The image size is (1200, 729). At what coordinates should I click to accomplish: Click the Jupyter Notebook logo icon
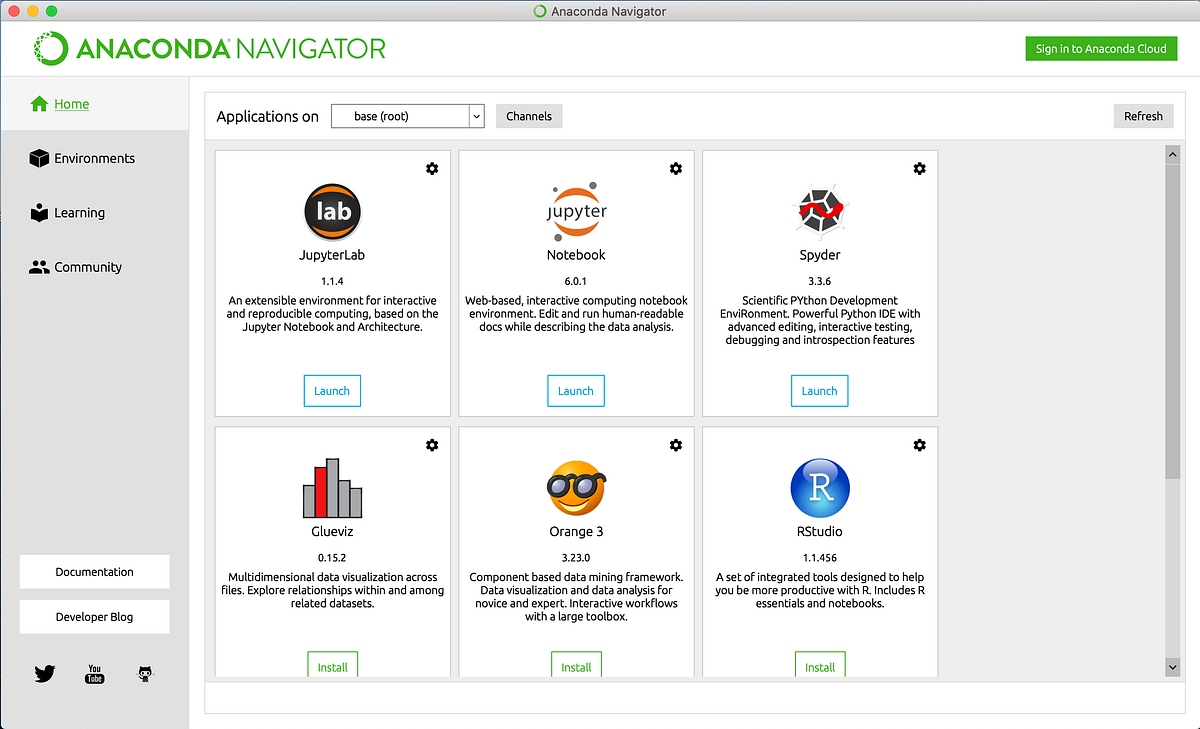(576, 211)
